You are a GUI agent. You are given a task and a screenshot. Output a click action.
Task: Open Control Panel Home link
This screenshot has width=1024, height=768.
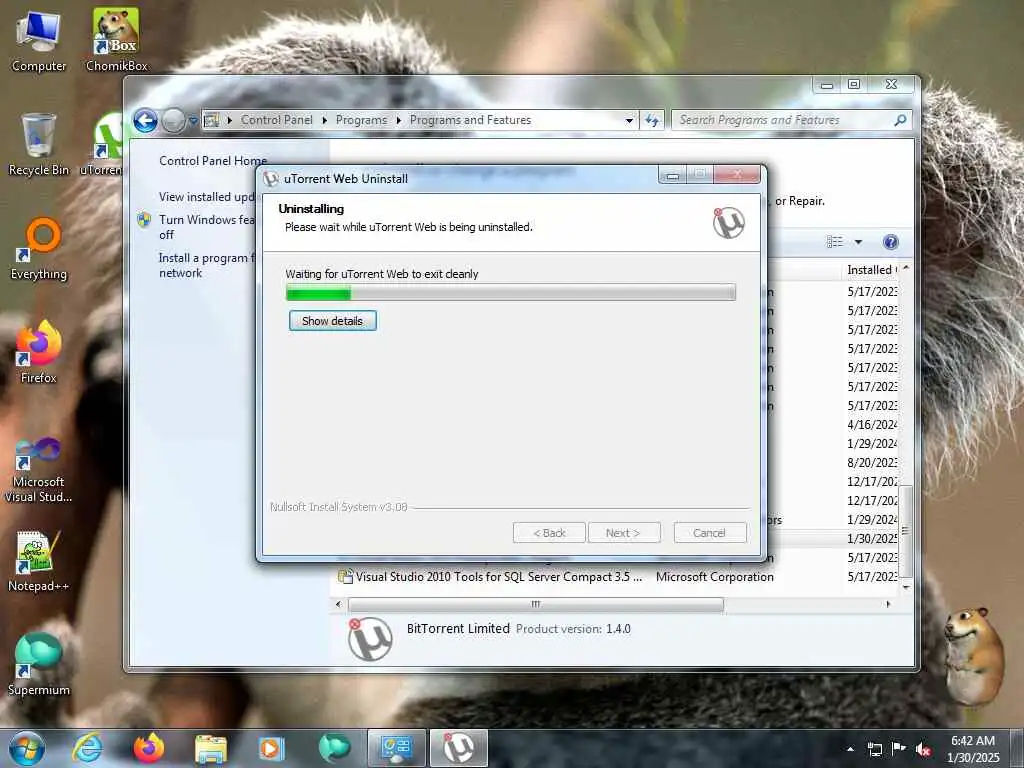coord(213,161)
